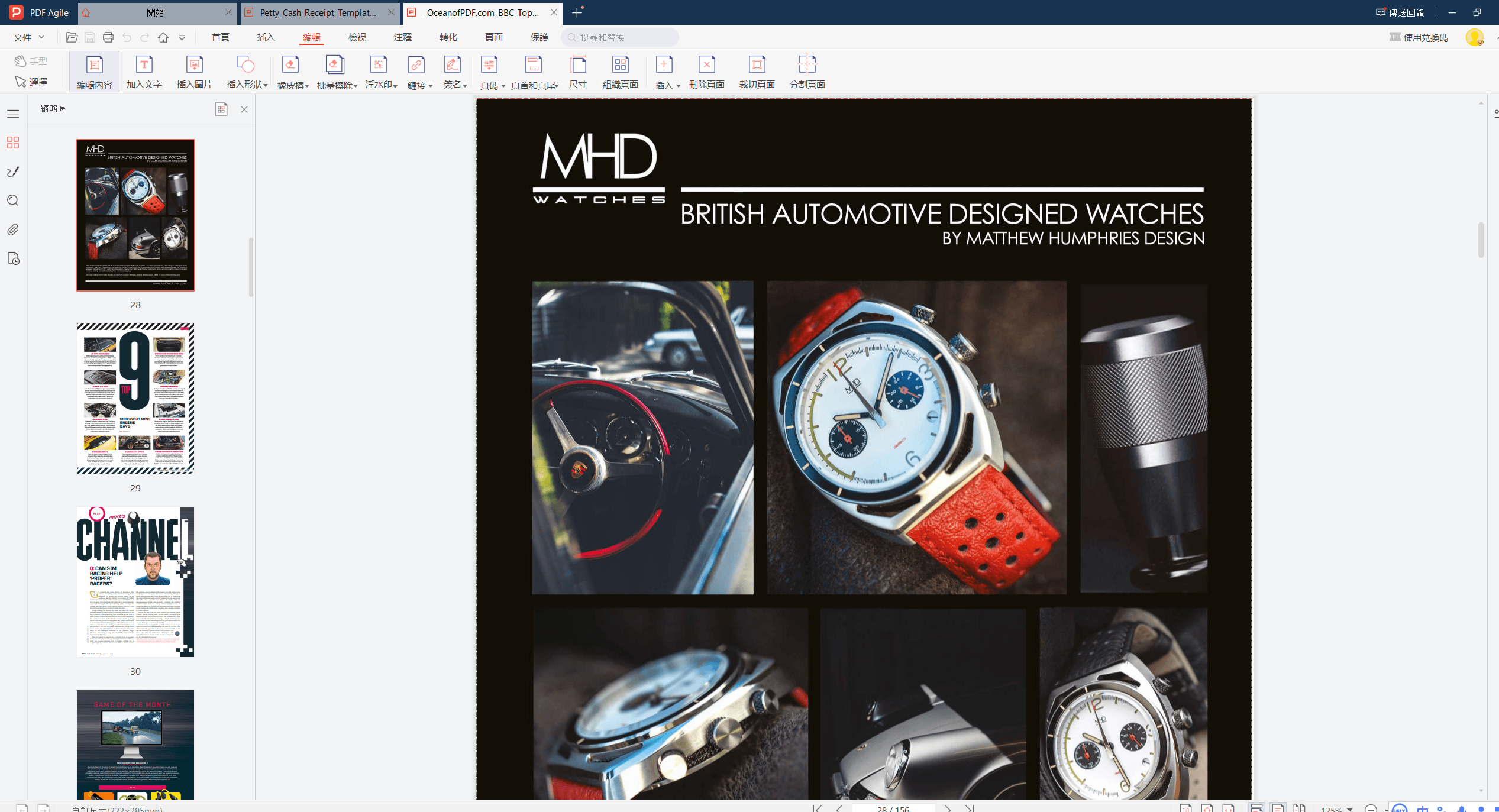Select Crop Page (裁切頁面)
Image resolution: width=1499 pixels, height=812 pixels.
coord(757,72)
